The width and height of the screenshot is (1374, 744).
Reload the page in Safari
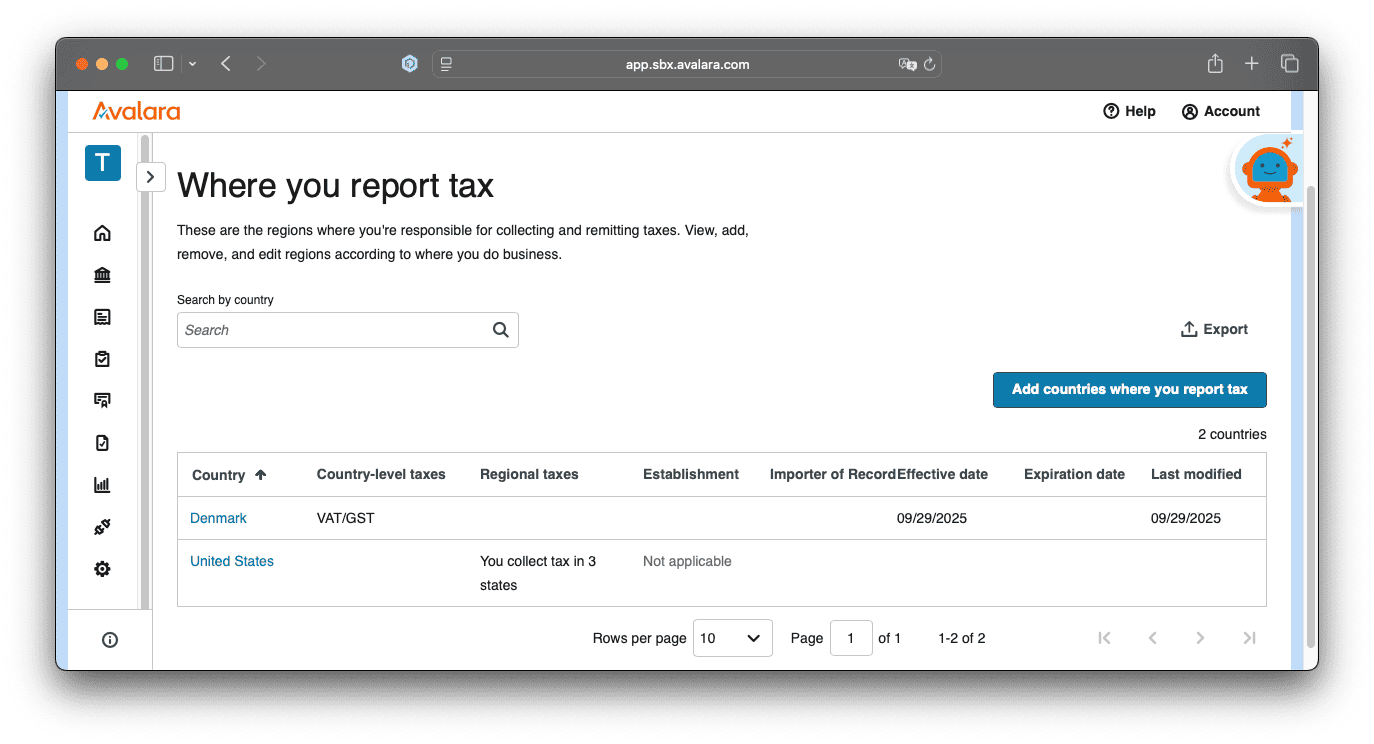coord(929,64)
